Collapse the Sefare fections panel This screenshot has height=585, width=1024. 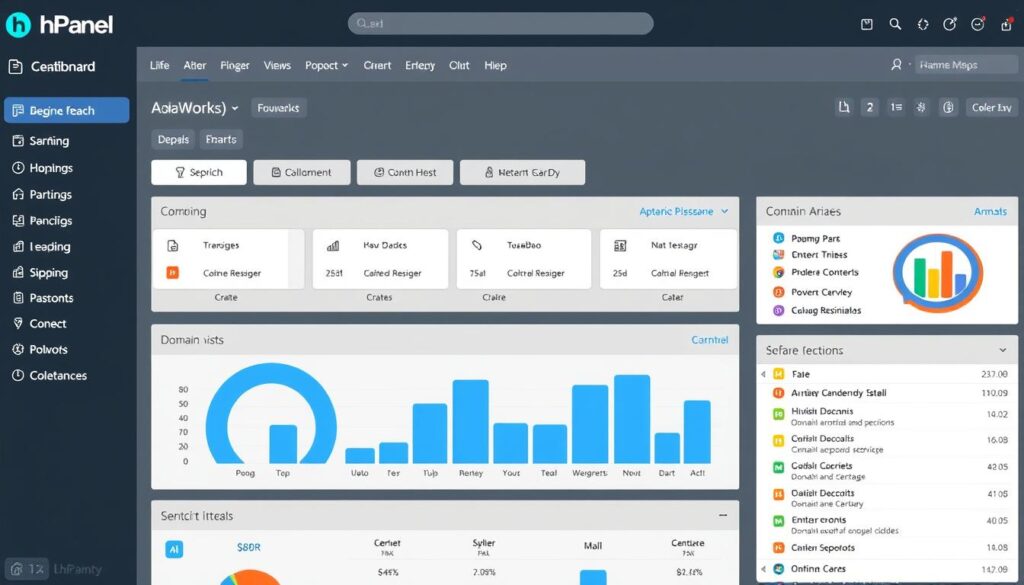click(1002, 351)
